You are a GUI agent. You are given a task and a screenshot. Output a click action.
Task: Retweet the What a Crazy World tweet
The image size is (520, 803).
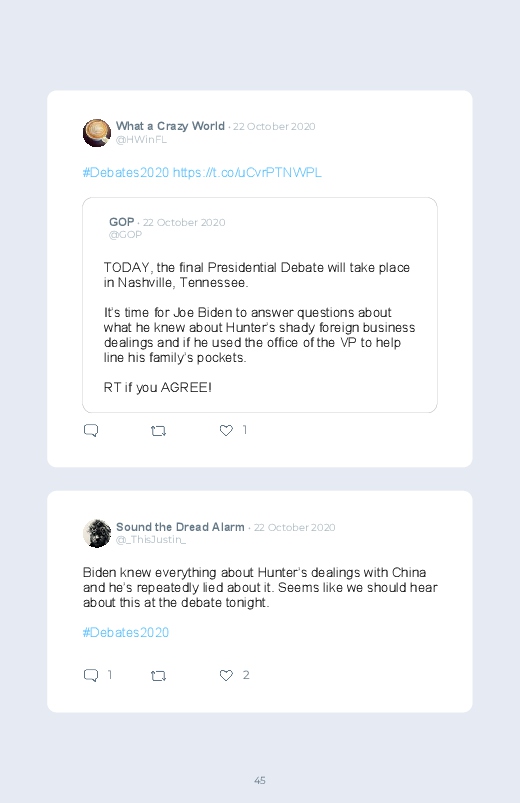[158, 431]
